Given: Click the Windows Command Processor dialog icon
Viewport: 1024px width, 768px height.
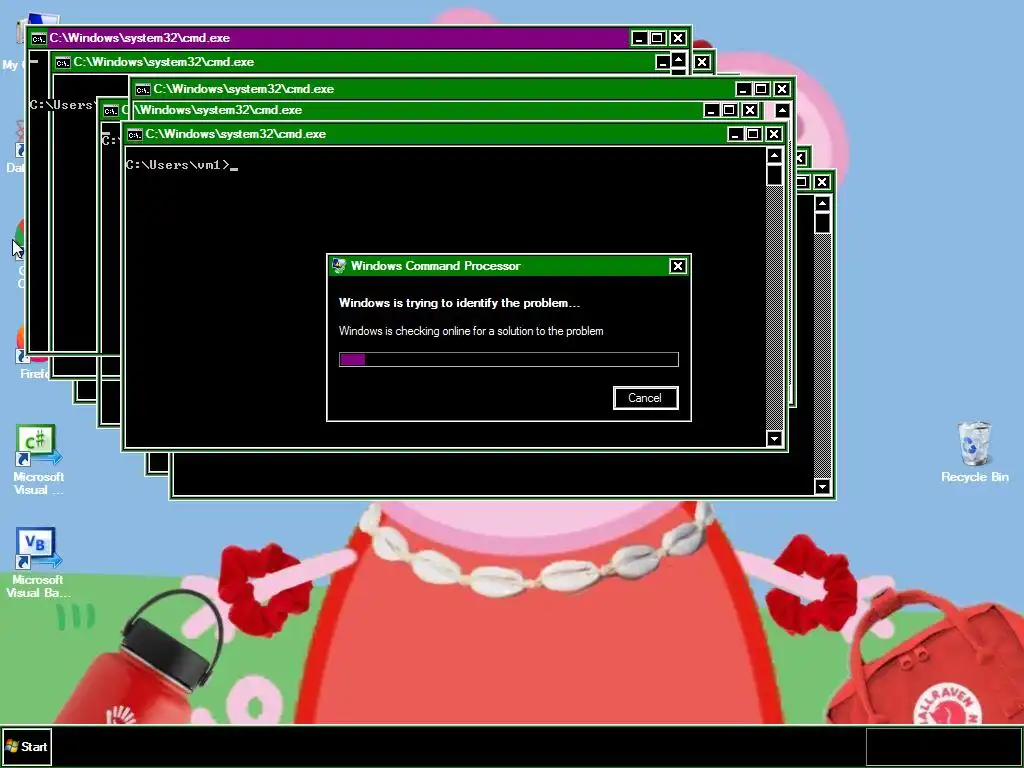Looking at the screenshot, I should [338, 265].
